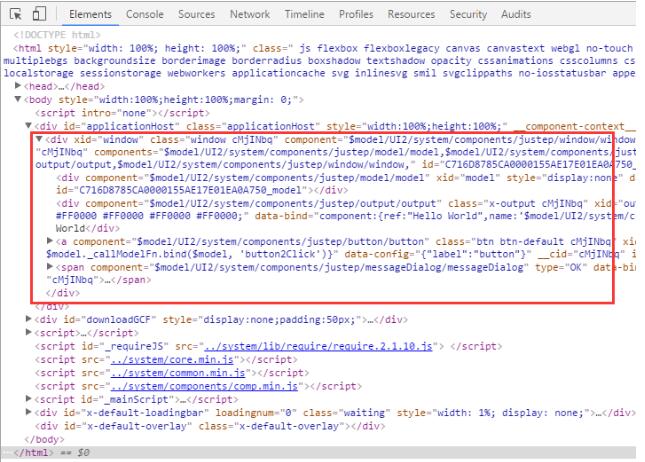Click the type="OK" attribute on messageDialog span
The height and width of the screenshot is (462, 645).
(561, 267)
